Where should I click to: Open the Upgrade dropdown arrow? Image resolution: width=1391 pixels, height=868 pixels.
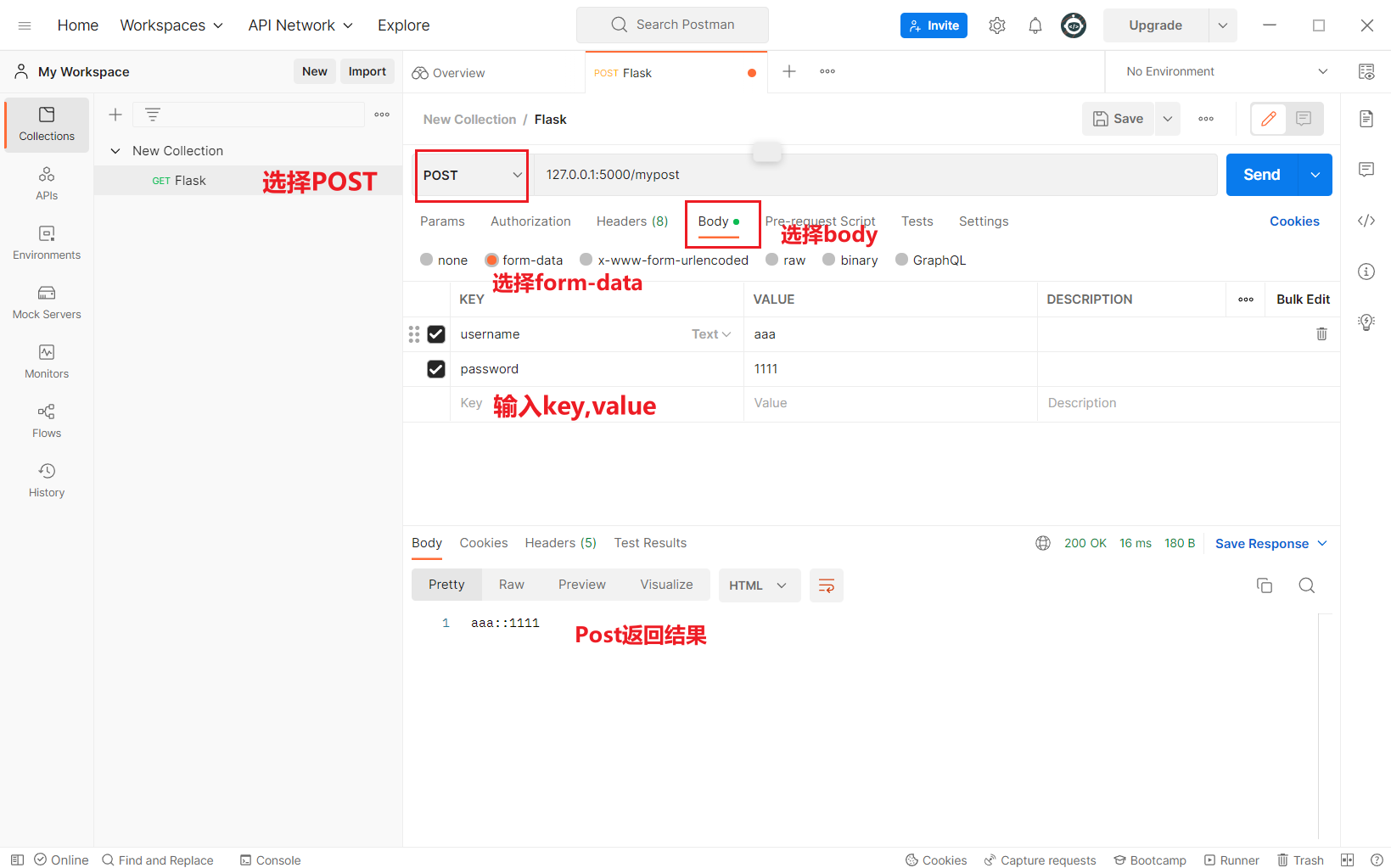(1223, 25)
